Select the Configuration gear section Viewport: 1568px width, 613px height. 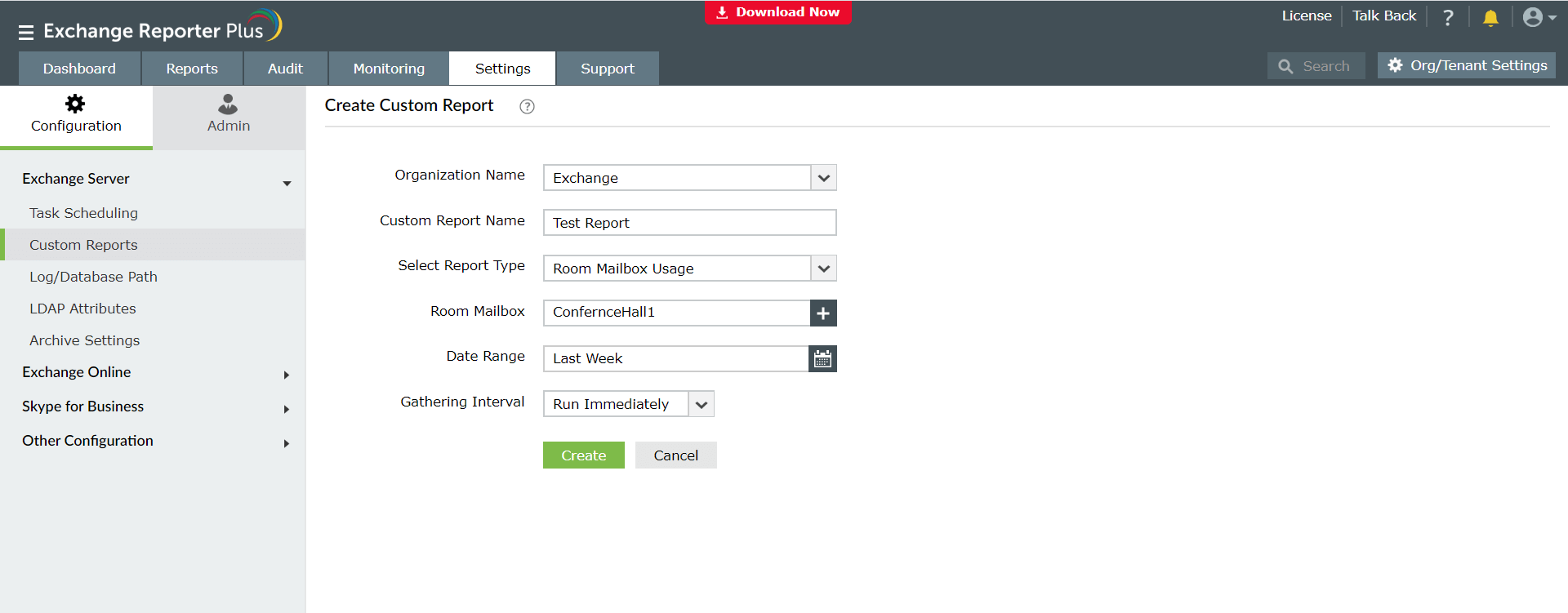pyautogui.click(x=76, y=116)
